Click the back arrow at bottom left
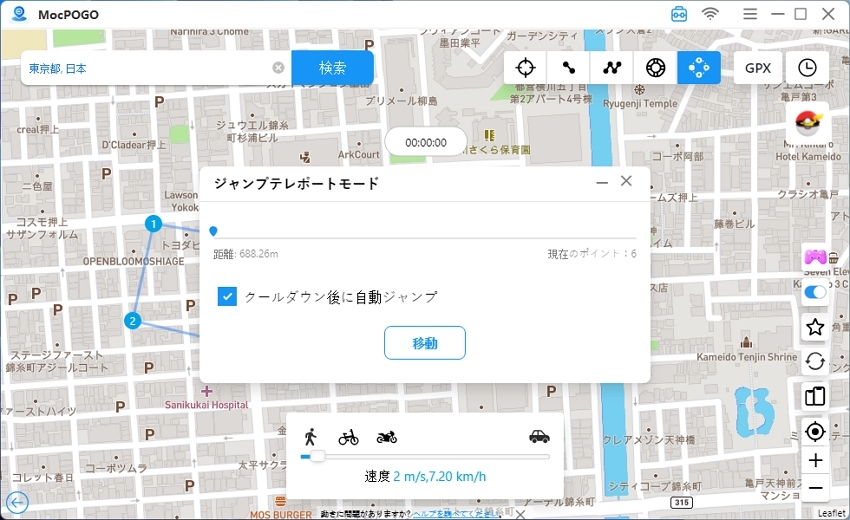Viewport: 850px width, 520px height. tap(17, 503)
